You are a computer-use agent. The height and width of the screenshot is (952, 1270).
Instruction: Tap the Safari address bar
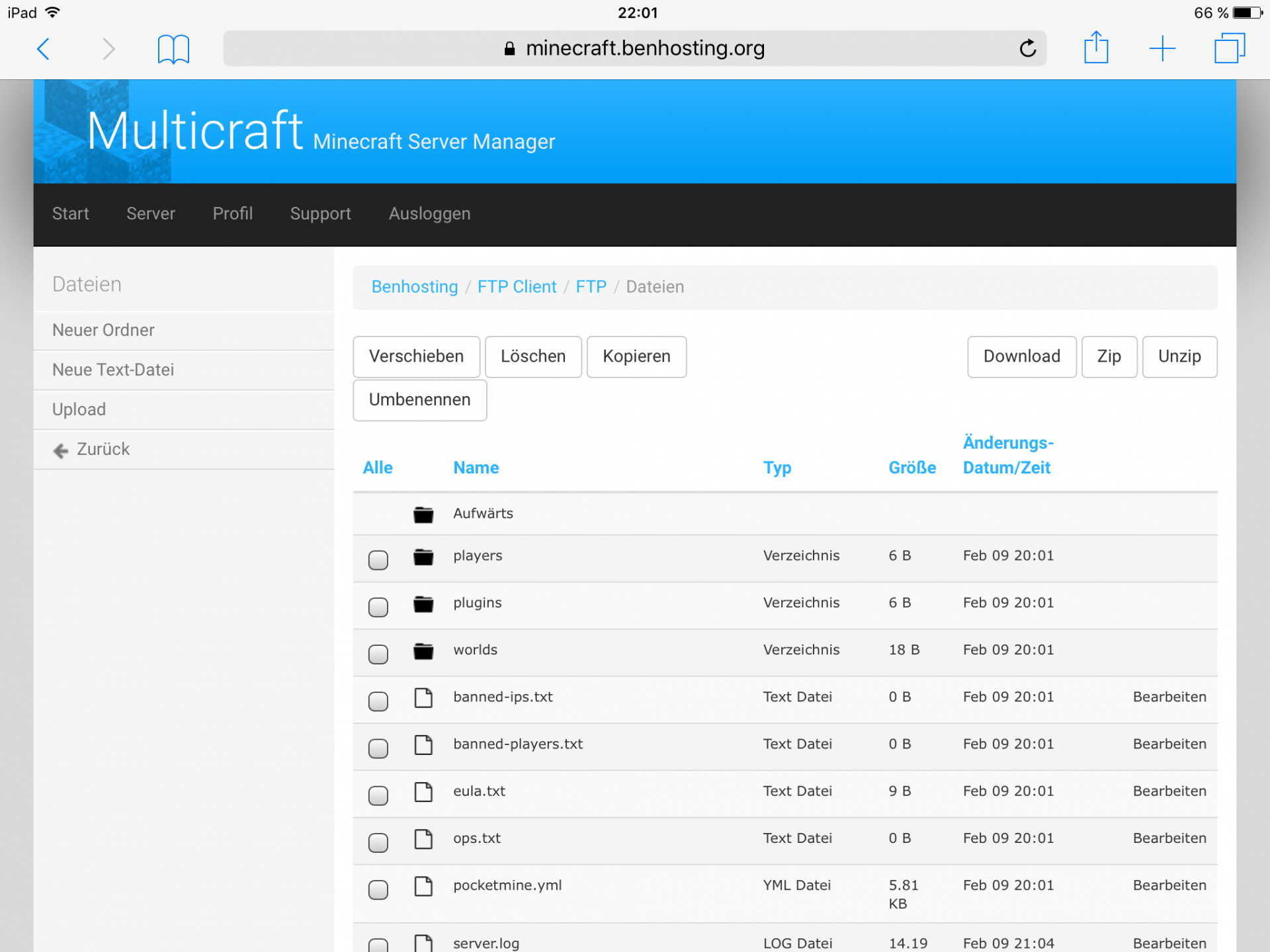coord(634,48)
